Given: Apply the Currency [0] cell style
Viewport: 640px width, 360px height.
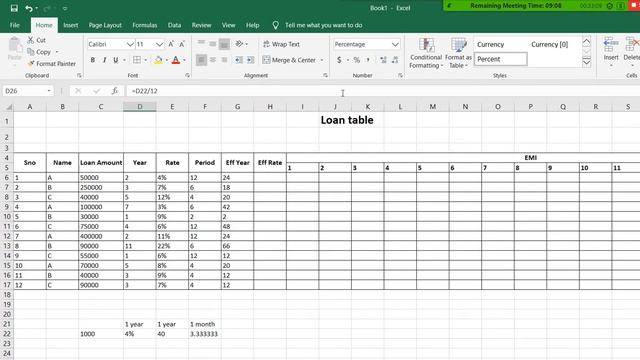Looking at the screenshot, I should coord(553,44).
